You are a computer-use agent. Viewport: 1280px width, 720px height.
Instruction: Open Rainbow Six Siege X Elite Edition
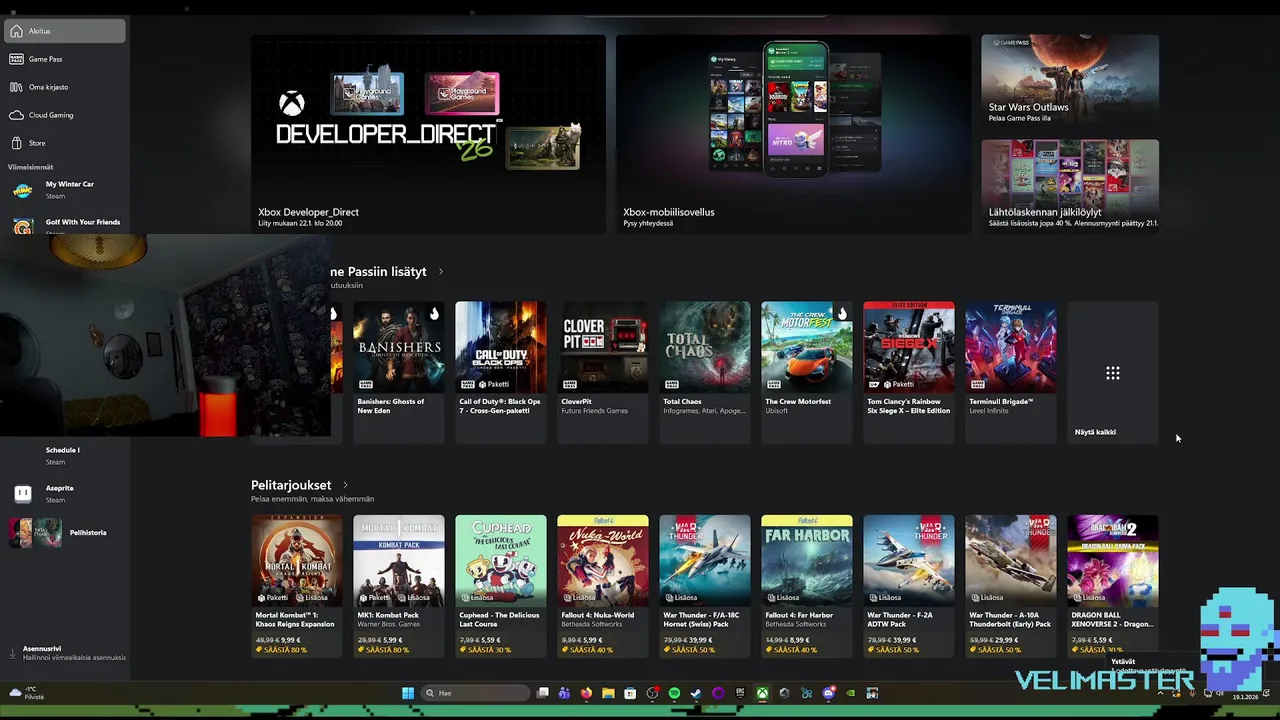pyautogui.click(x=908, y=372)
